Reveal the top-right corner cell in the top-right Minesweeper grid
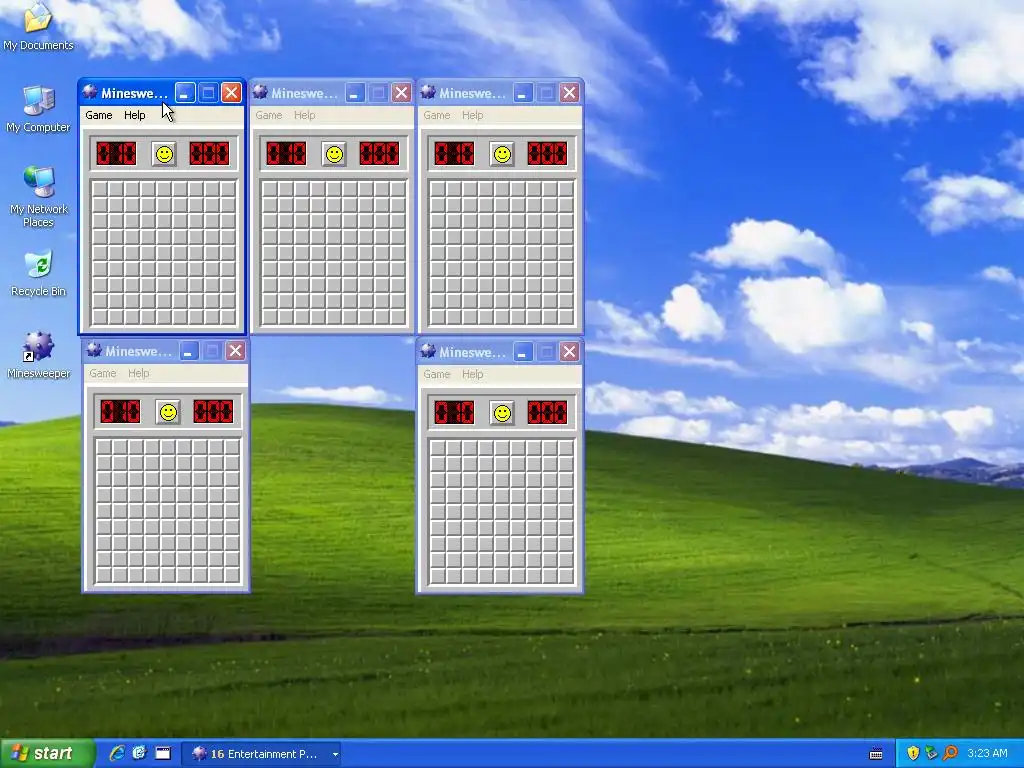The width and height of the screenshot is (1024, 768). (566, 189)
